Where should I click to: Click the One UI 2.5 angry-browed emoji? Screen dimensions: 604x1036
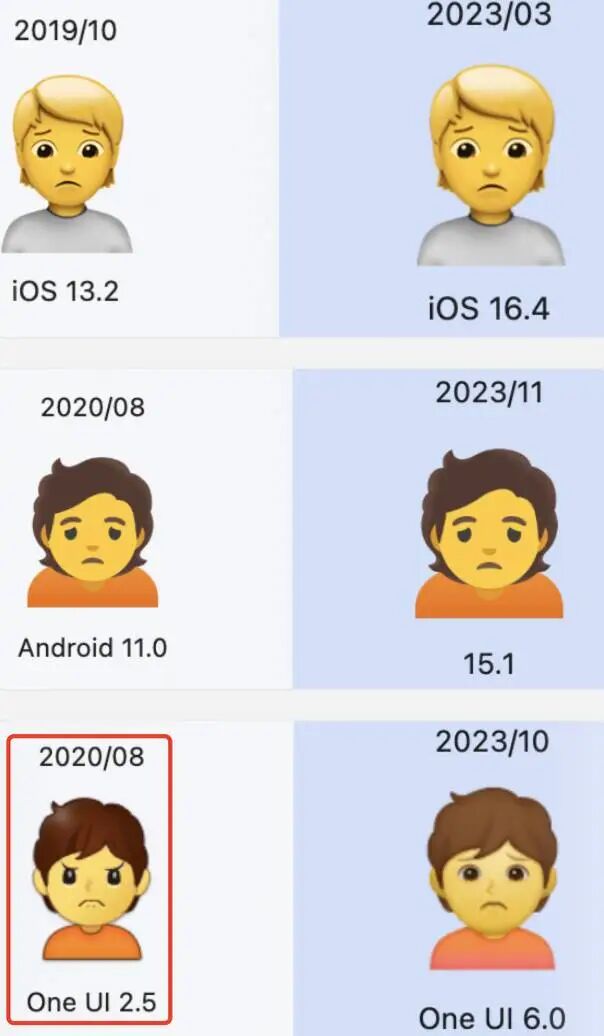[92, 879]
